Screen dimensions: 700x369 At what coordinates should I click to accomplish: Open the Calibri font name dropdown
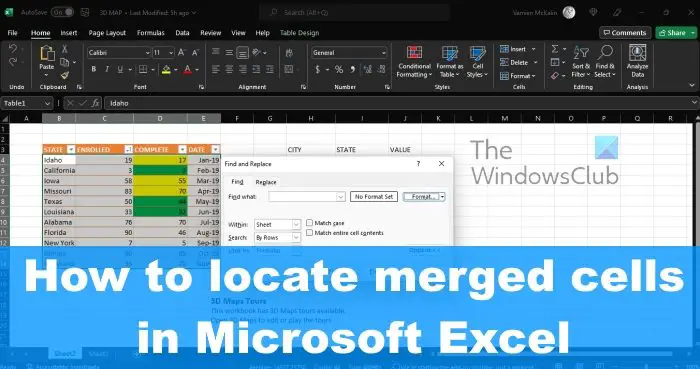pyautogui.click(x=119, y=53)
